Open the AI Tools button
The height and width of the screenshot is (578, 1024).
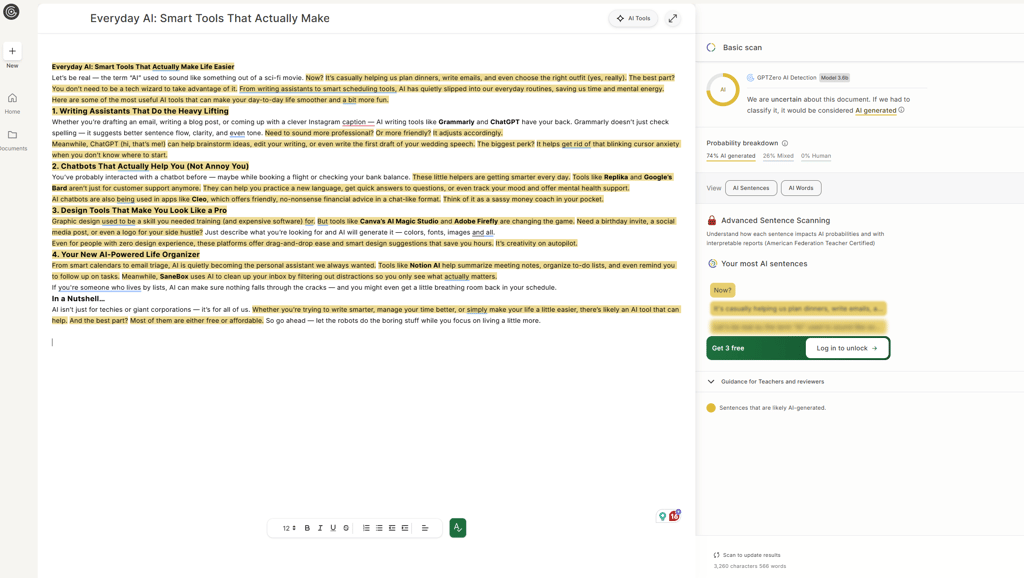[633, 18]
